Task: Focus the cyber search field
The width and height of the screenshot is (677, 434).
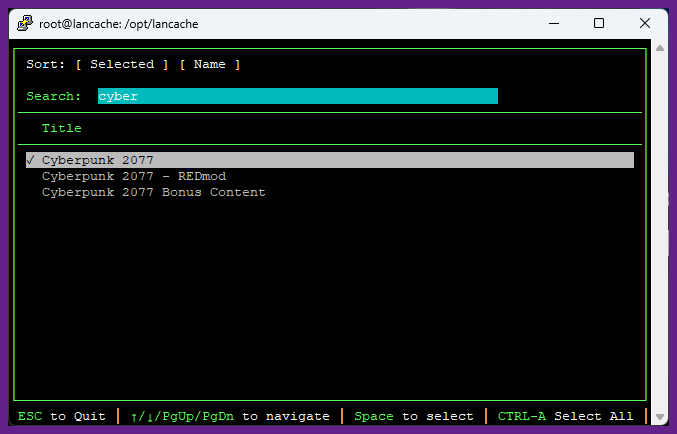Action: click(297, 96)
